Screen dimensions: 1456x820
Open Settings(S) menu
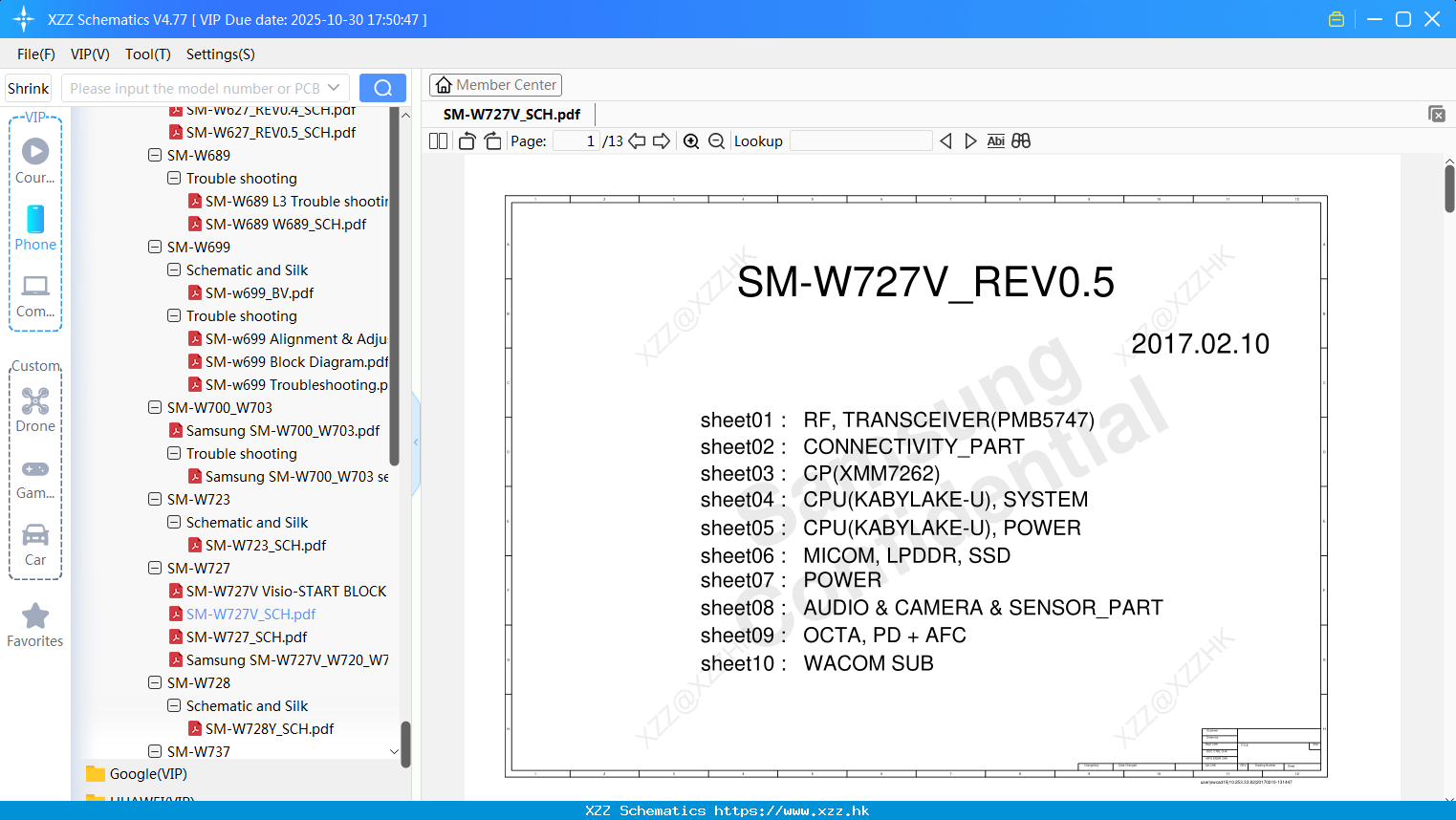pyautogui.click(x=221, y=54)
